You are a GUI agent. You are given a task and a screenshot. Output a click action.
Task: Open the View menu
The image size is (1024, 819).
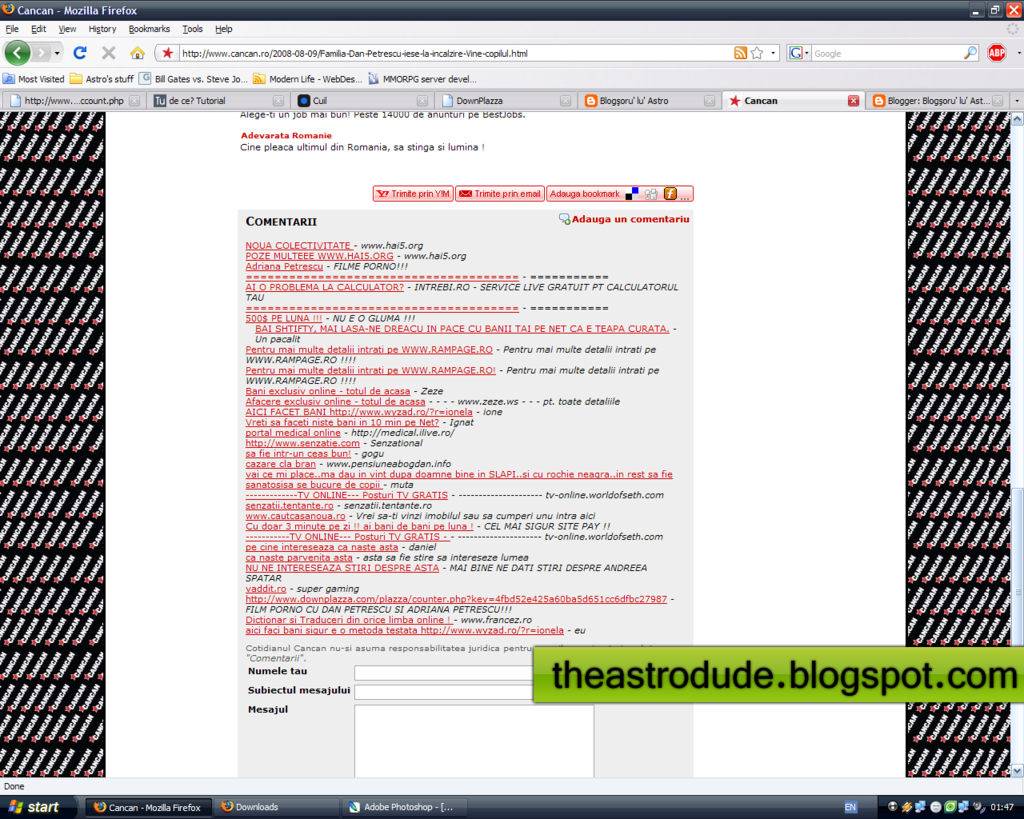(x=67, y=29)
